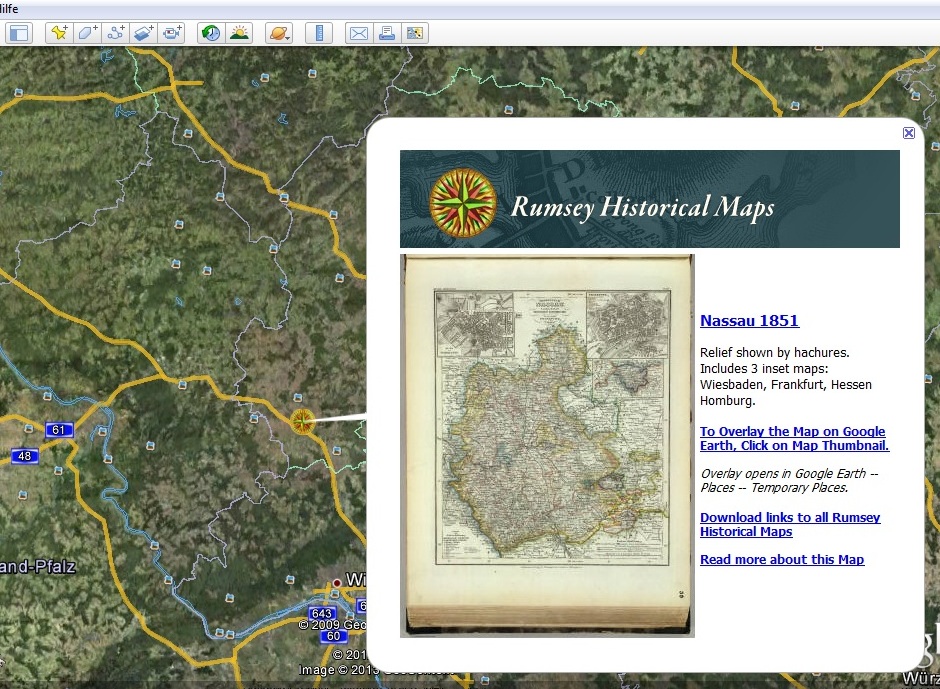Show historical imagery clock icon
This screenshot has height=689, width=940.
(211, 33)
